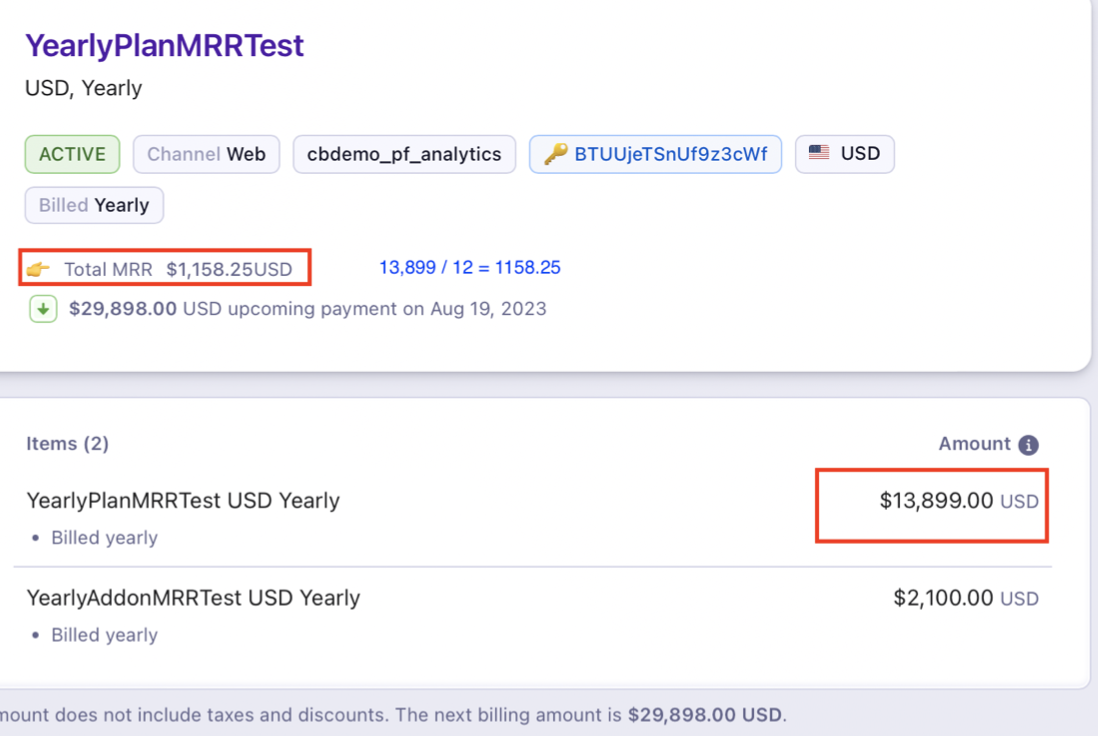Select the ACTIVE status badge
The height and width of the screenshot is (736, 1098).
tap(72, 154)
